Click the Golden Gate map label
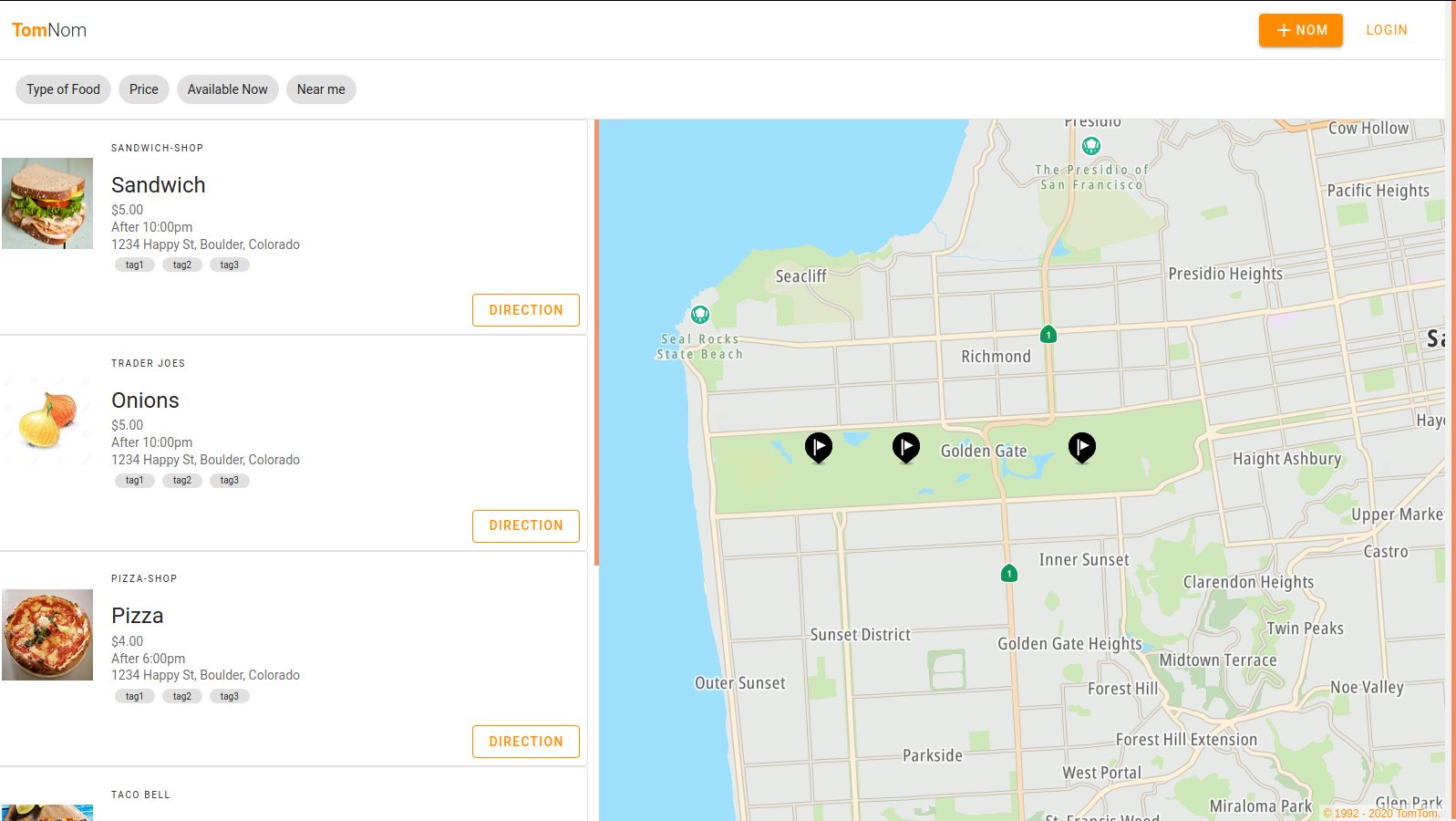Screen dimensions: 1456x821 tap(984, 451)
